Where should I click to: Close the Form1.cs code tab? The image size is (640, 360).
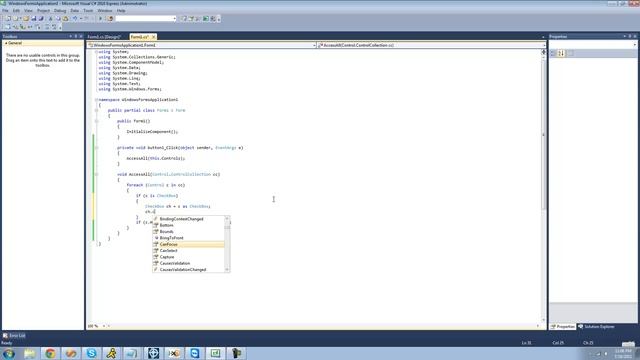(153, 37)
